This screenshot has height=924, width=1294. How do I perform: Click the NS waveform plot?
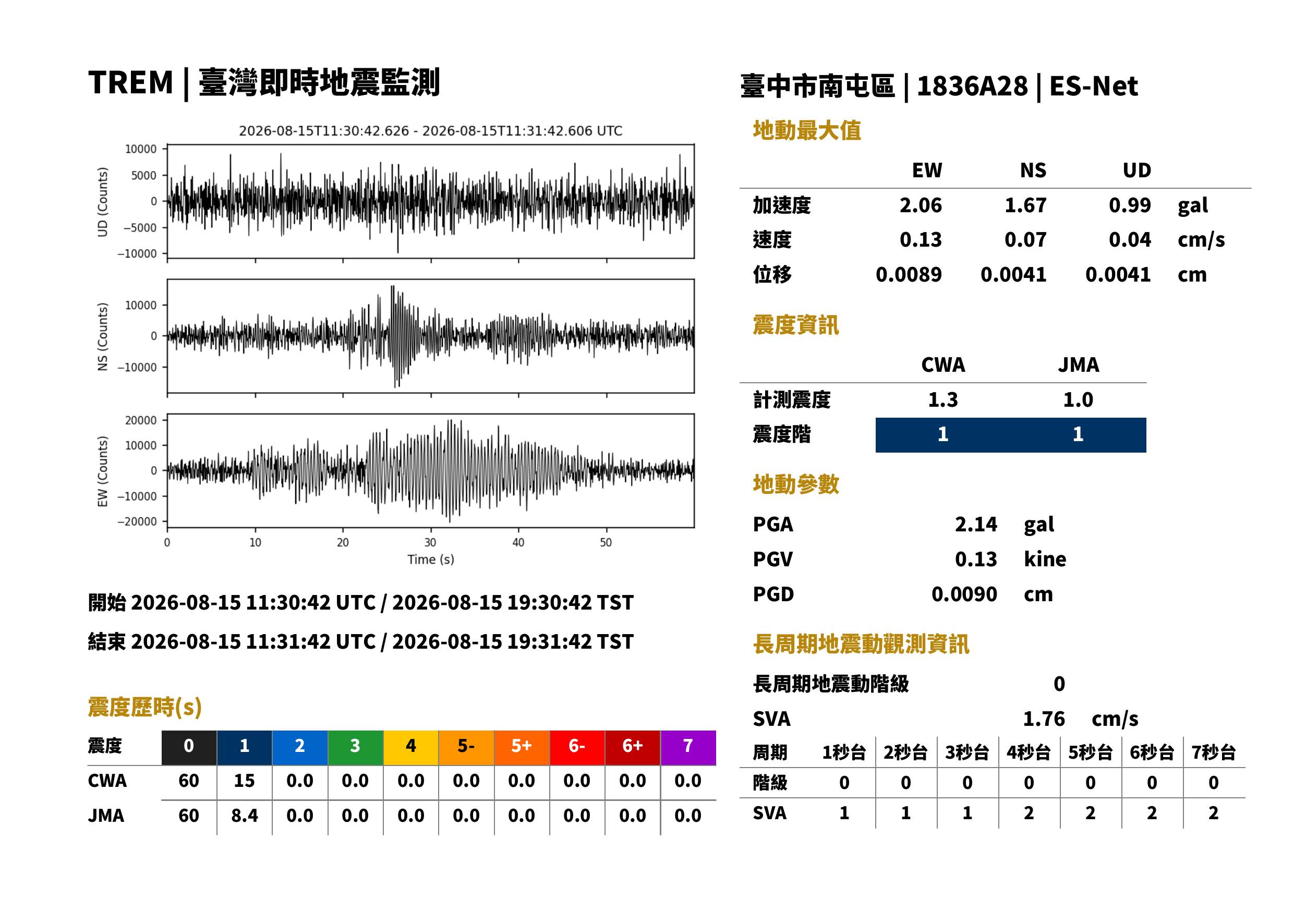coord(430,336)
